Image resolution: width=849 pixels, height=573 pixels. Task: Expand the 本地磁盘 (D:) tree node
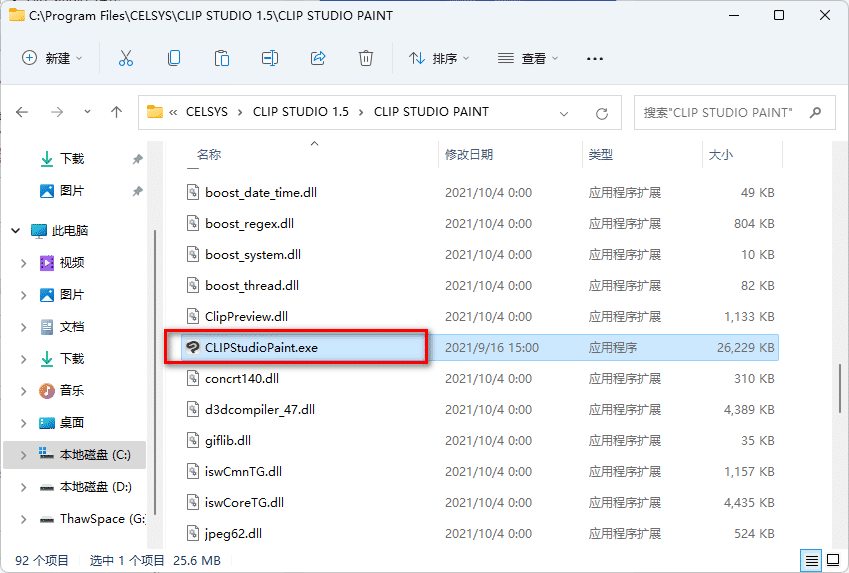tap(24, 487)
